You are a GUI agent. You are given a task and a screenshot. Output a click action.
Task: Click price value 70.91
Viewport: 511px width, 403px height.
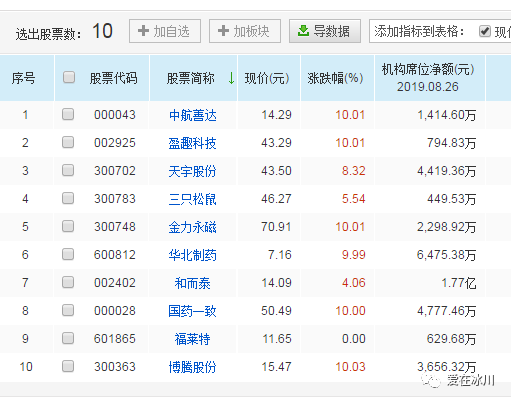point(276,227)
